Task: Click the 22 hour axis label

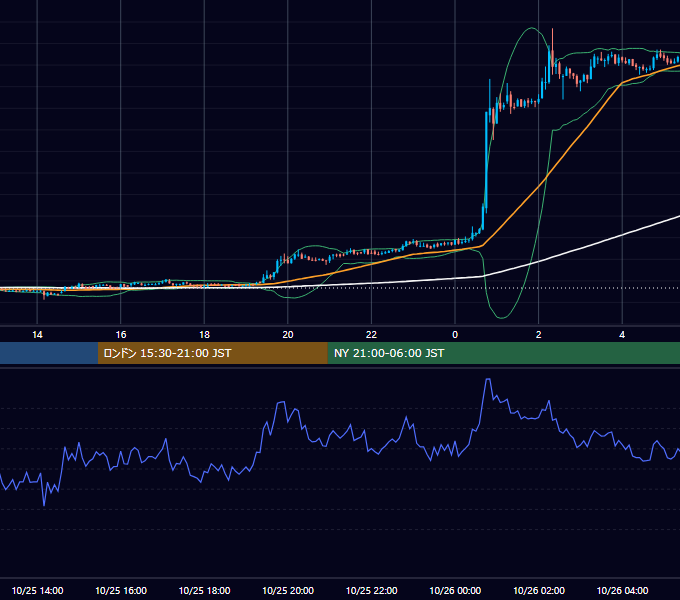Action: [x=371, y=335]
